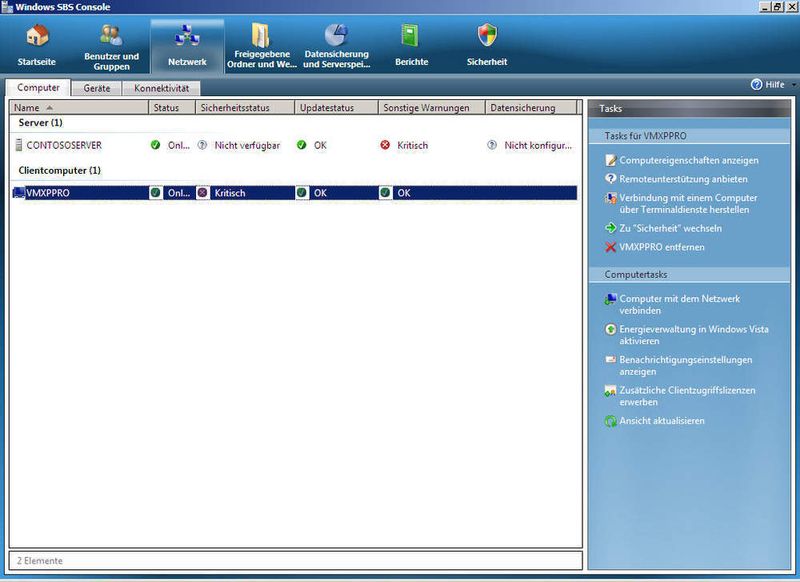Click the Nicht konfiguriert backup status icon

492,145
